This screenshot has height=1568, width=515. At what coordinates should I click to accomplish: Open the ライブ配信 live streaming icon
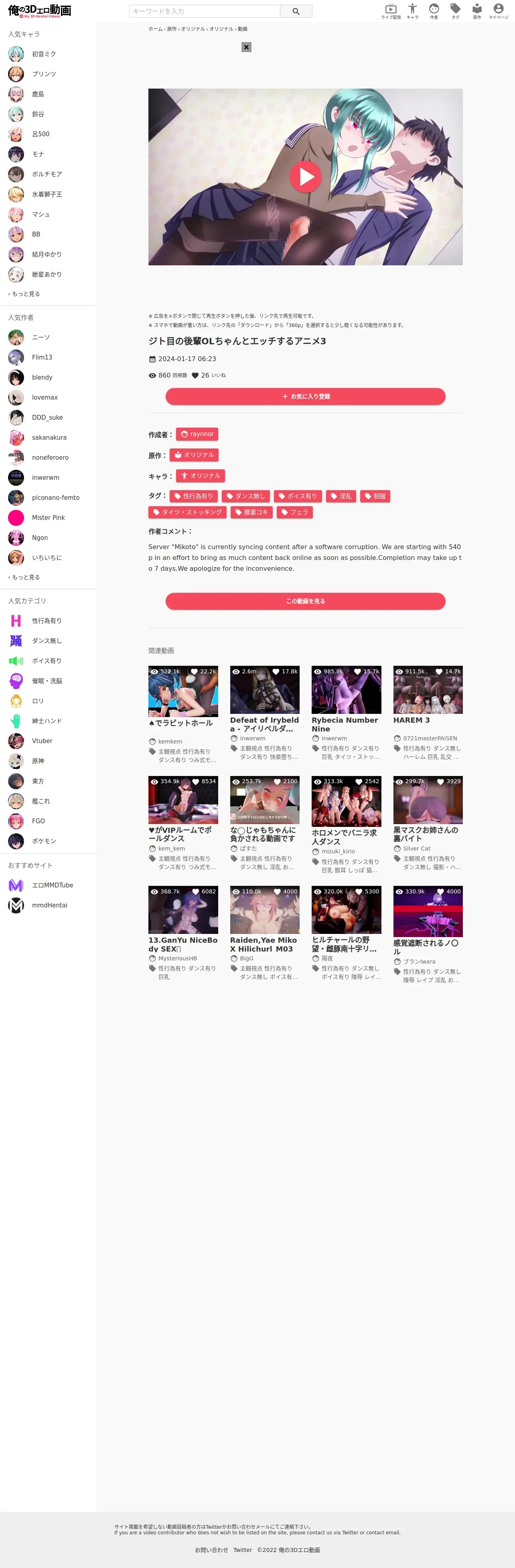click(391, 11)
